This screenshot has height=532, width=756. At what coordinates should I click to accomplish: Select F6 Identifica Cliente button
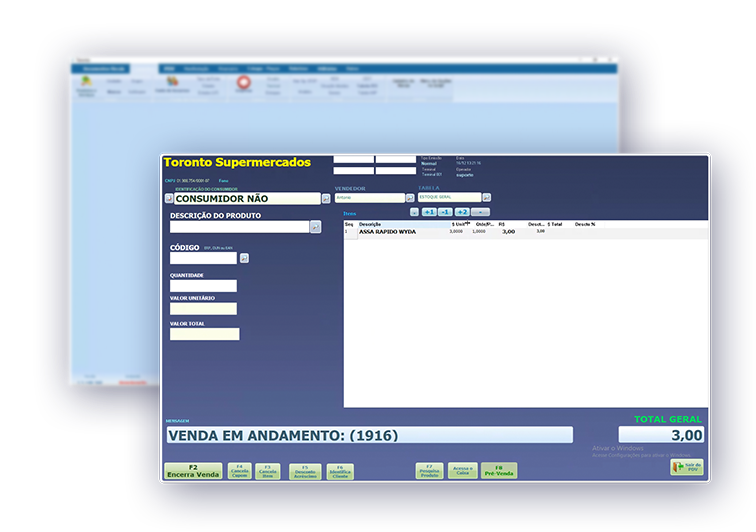340,471
